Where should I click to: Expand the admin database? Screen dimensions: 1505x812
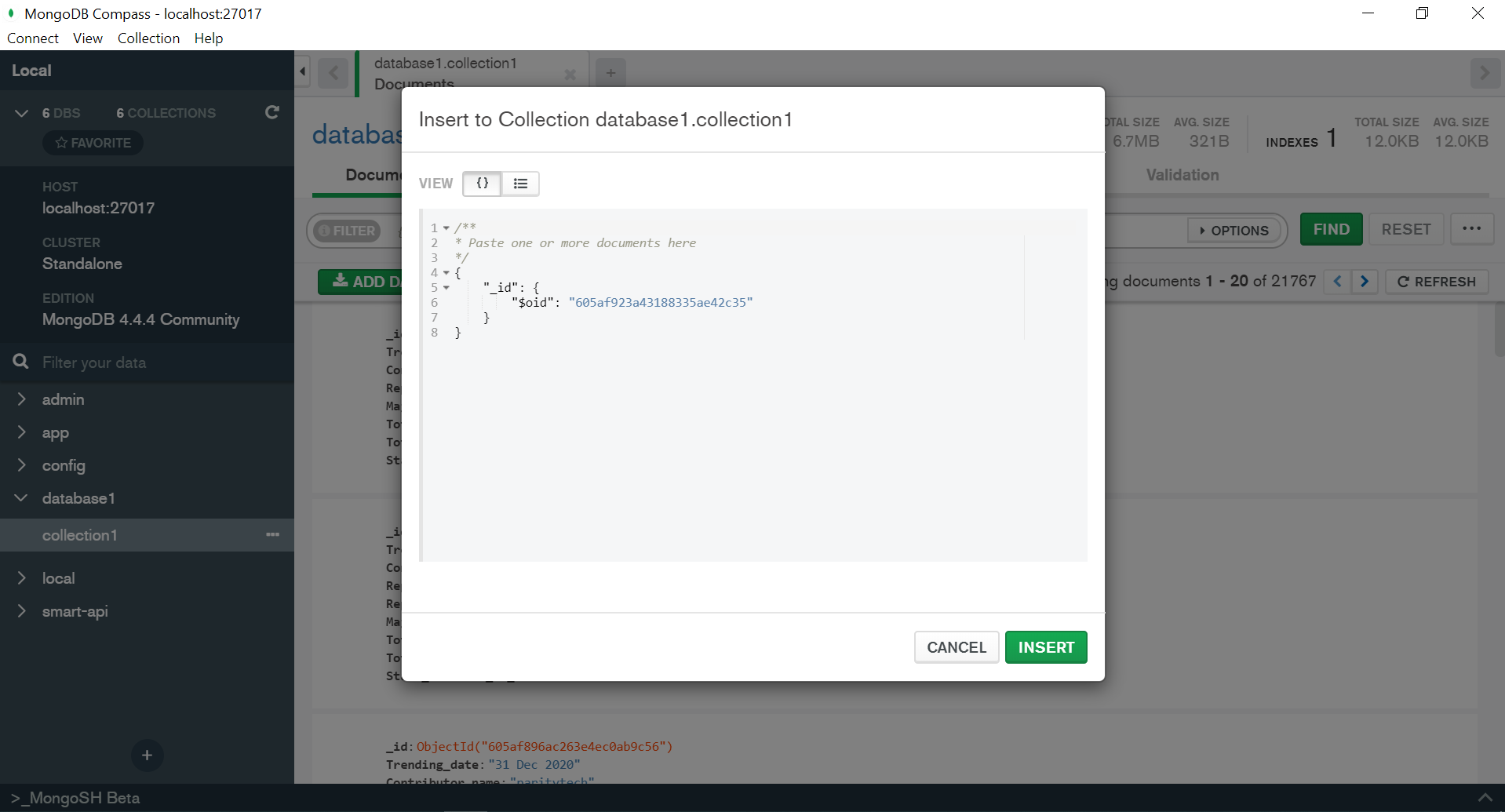click(22, 399)
